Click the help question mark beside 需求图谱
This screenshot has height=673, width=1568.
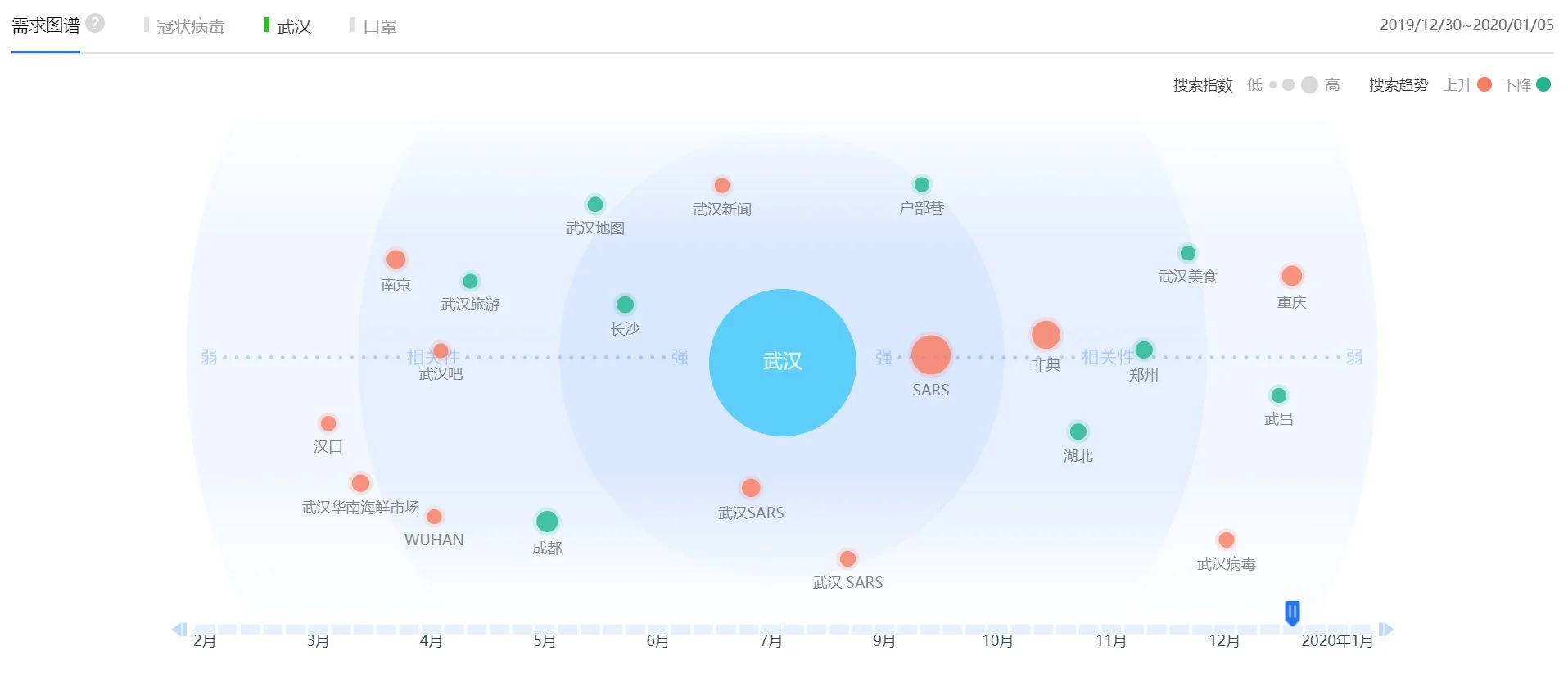(x=95, y=23)
